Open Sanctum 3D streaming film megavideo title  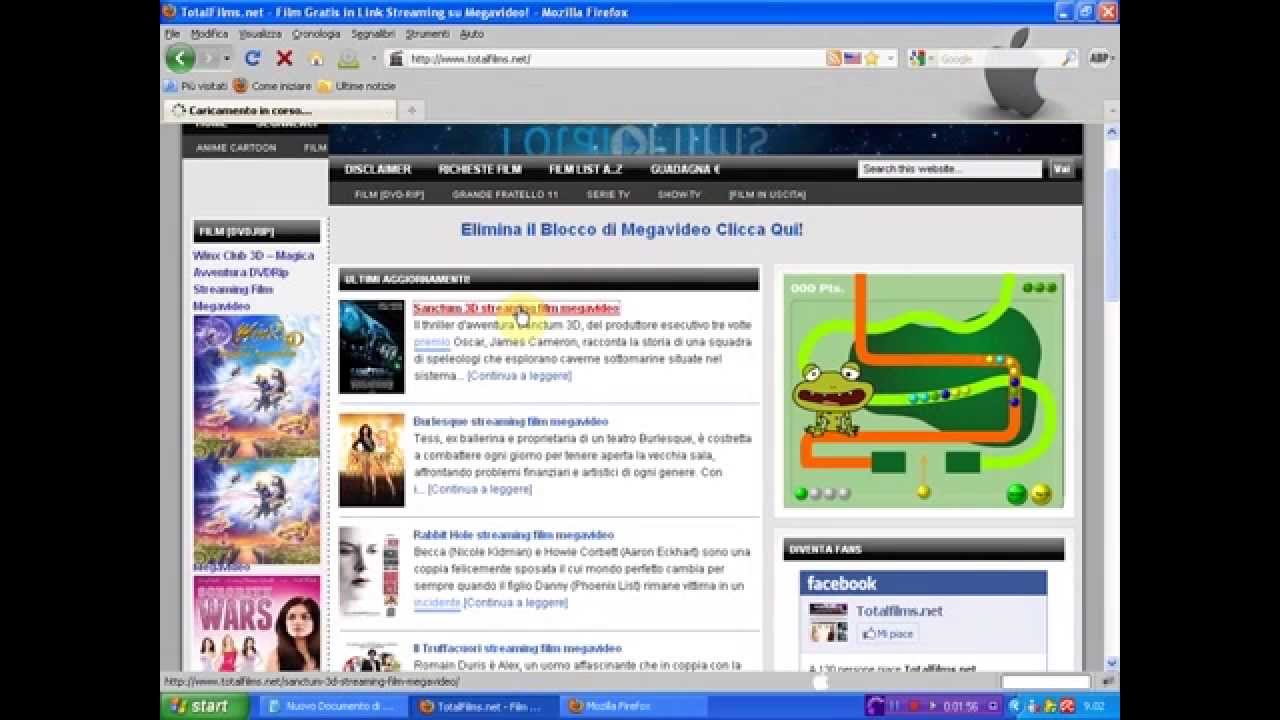(x=516, y=308)
